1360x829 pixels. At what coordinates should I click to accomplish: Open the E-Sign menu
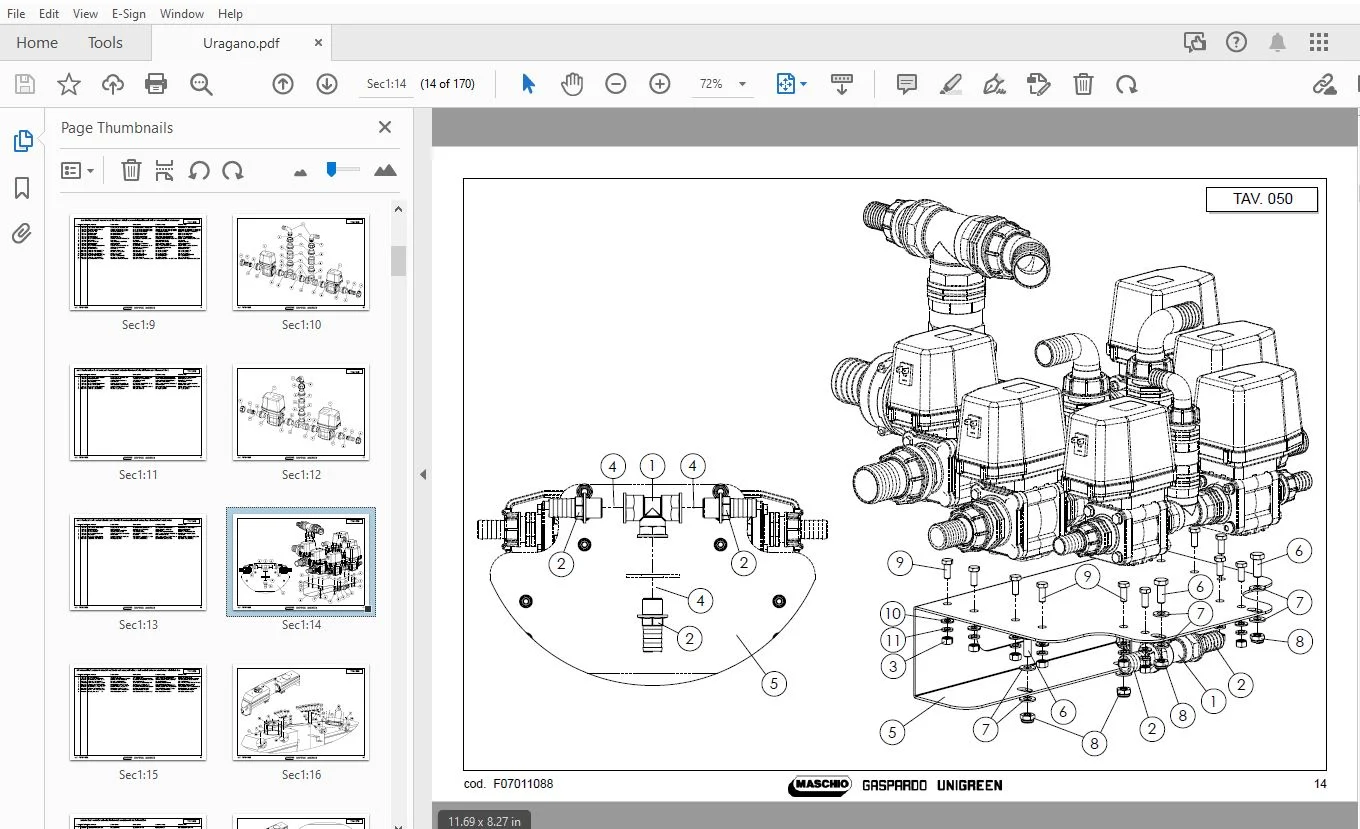[129, 14]
